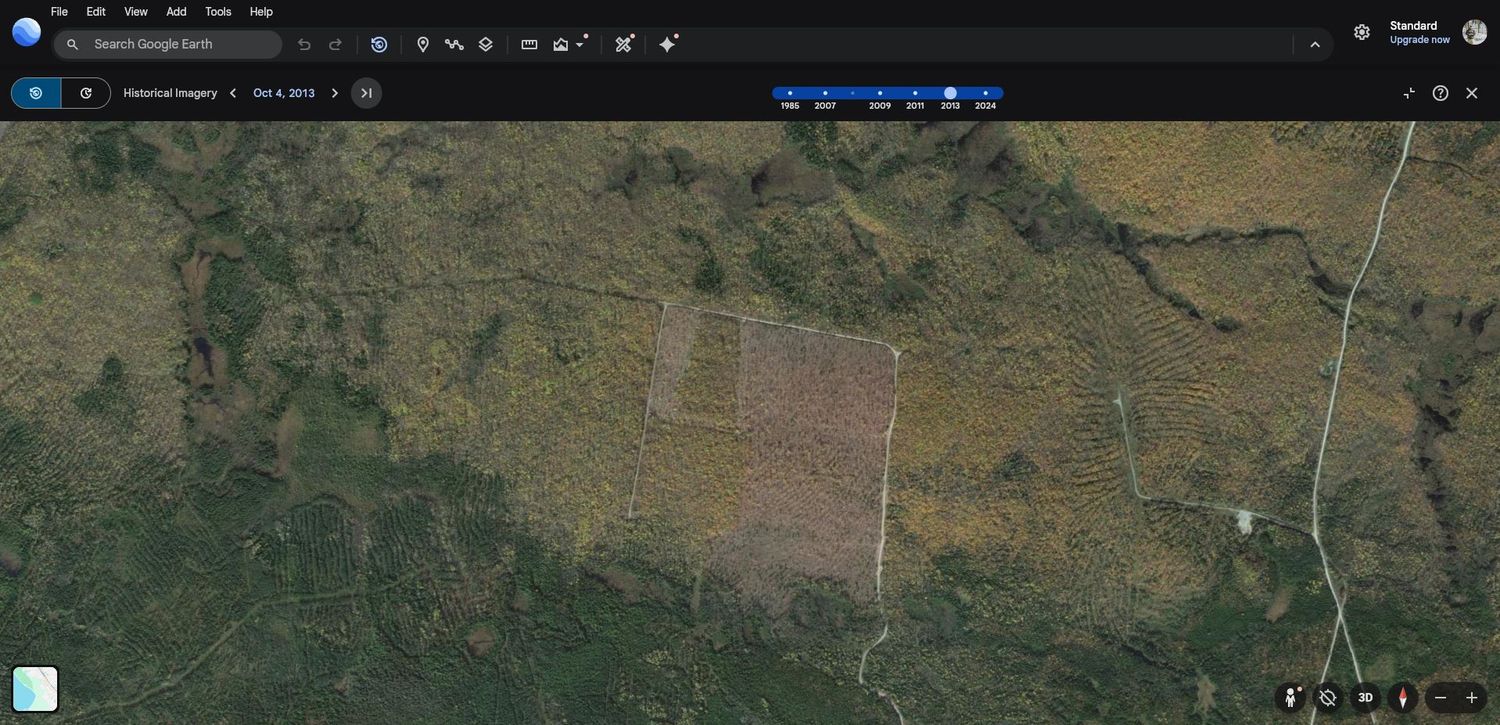
Task: Focus the Search Google Earth field
Action: [168, 44]
